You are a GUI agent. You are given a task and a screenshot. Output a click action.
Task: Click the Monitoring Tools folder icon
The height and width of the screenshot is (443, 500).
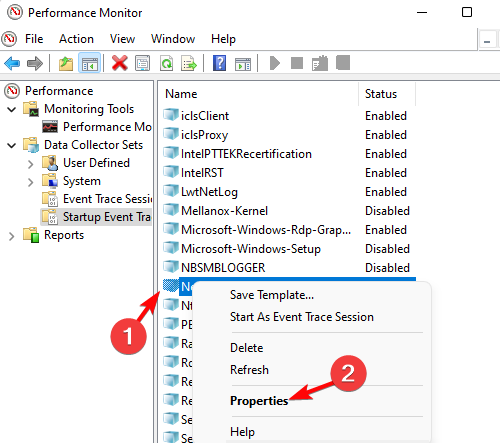[x=31, y=109]
